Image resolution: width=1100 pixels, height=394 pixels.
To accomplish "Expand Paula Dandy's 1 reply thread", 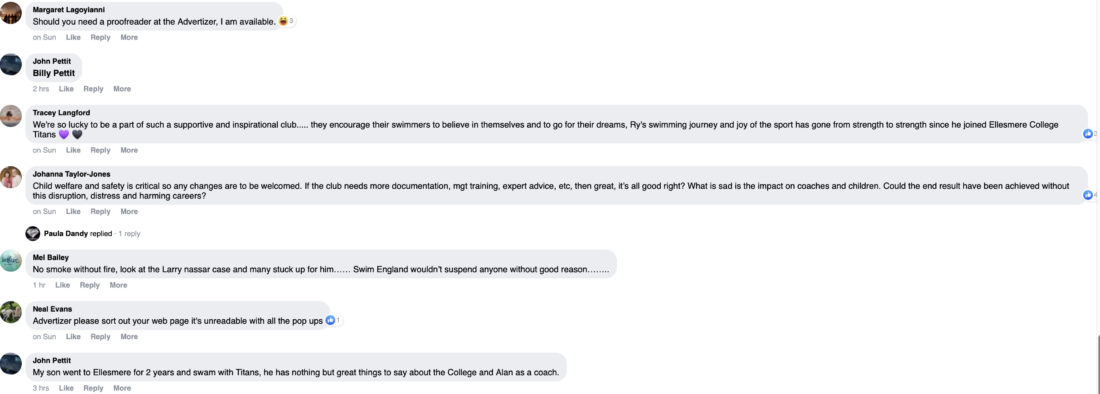I will click(x=129, y=233).
